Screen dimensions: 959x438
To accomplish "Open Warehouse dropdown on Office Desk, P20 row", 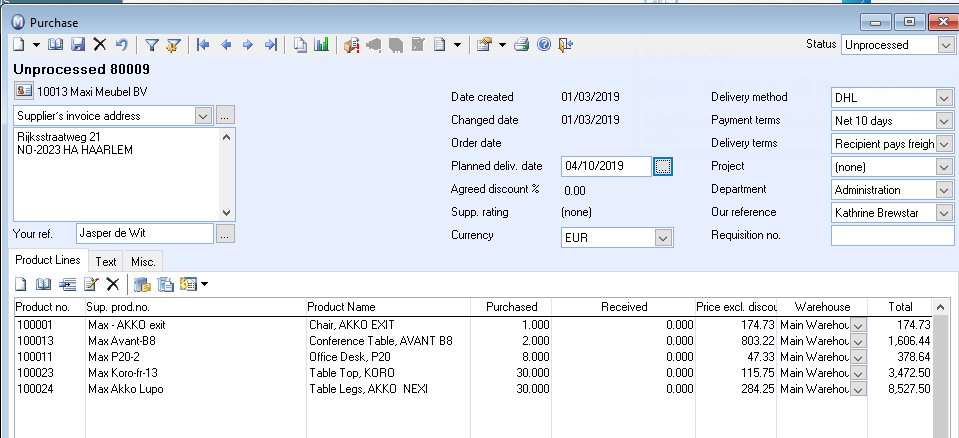I will [859, 357].
